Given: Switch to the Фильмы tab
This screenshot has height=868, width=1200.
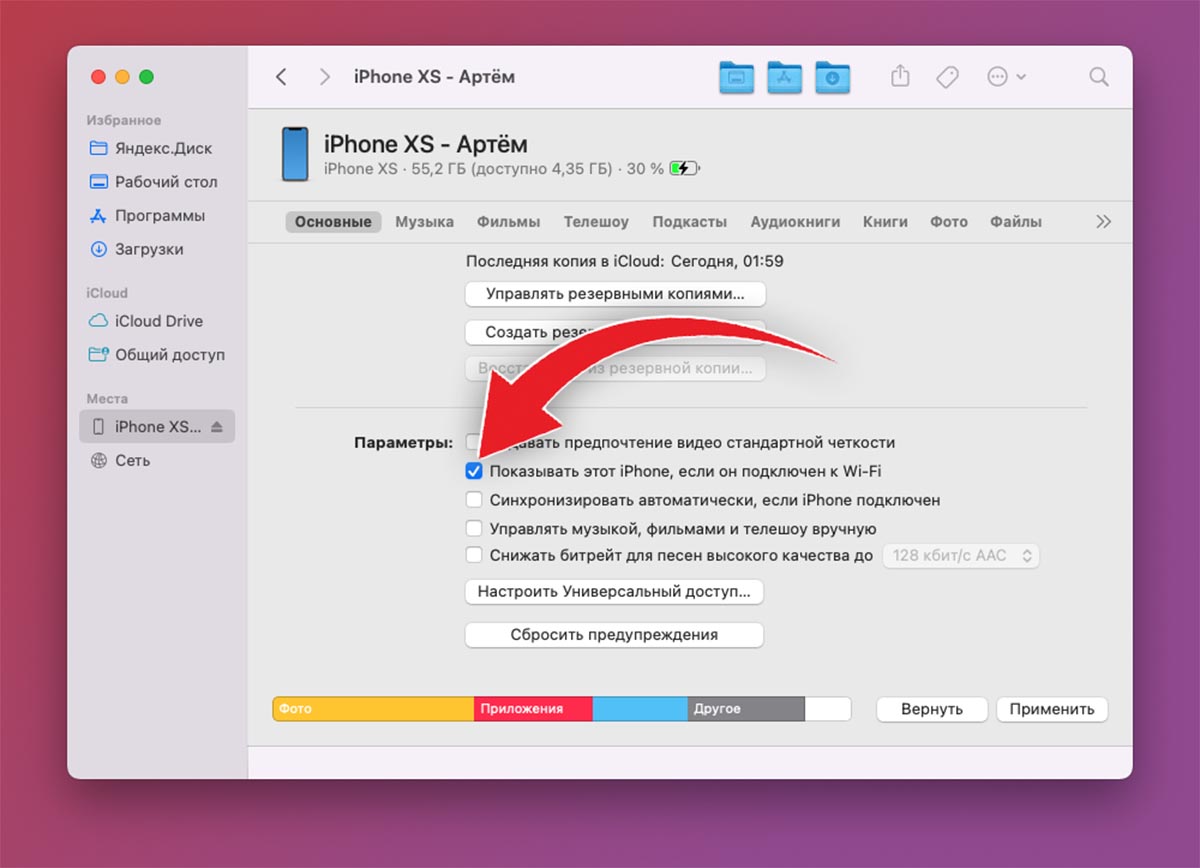Looking at the screenshot, I should coord(508,222).
